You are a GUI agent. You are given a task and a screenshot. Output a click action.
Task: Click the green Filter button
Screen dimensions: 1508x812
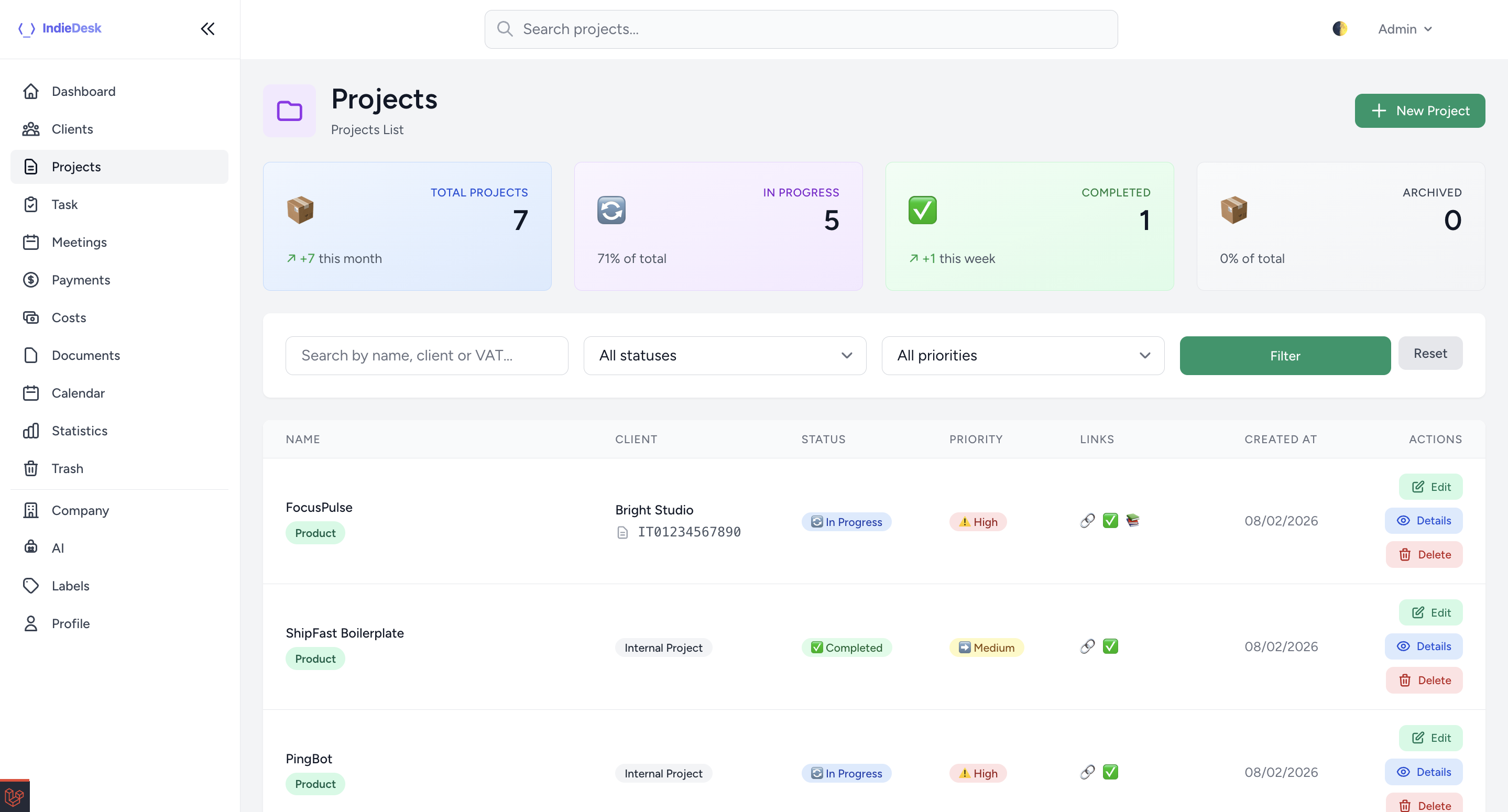[x=1284, y=355]
